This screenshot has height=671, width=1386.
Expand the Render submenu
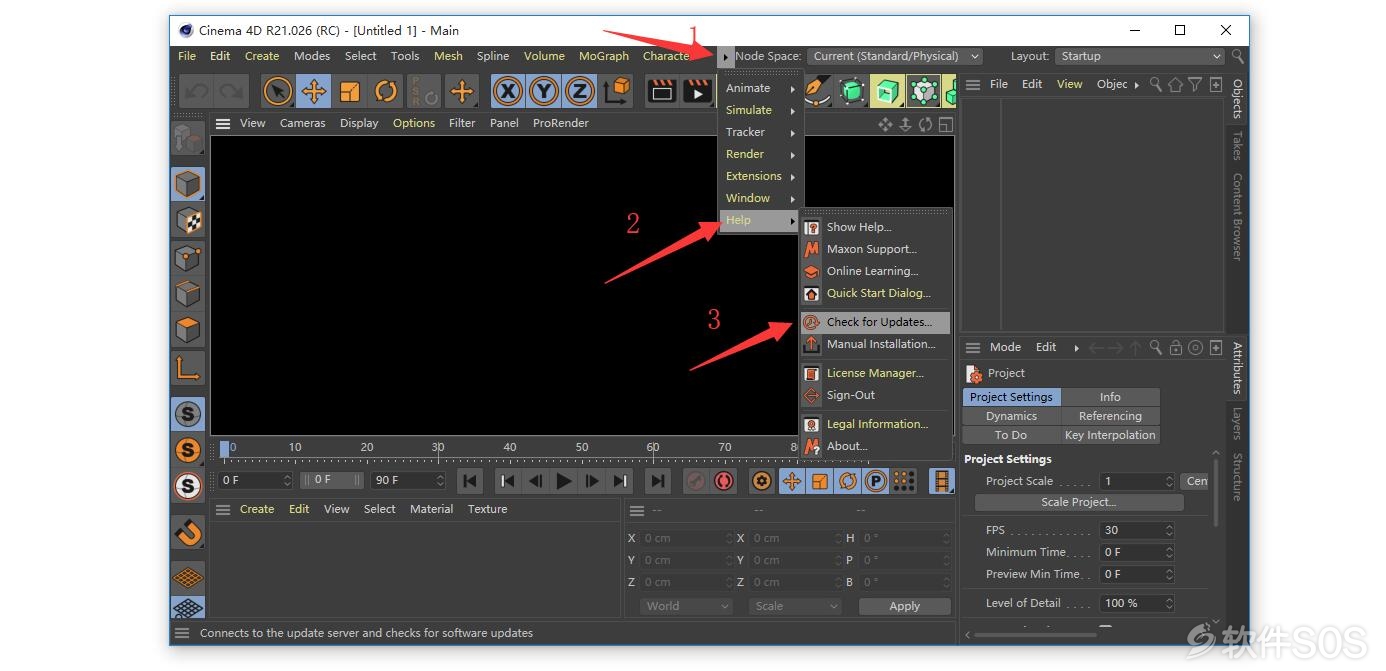[x=761, y=154]
